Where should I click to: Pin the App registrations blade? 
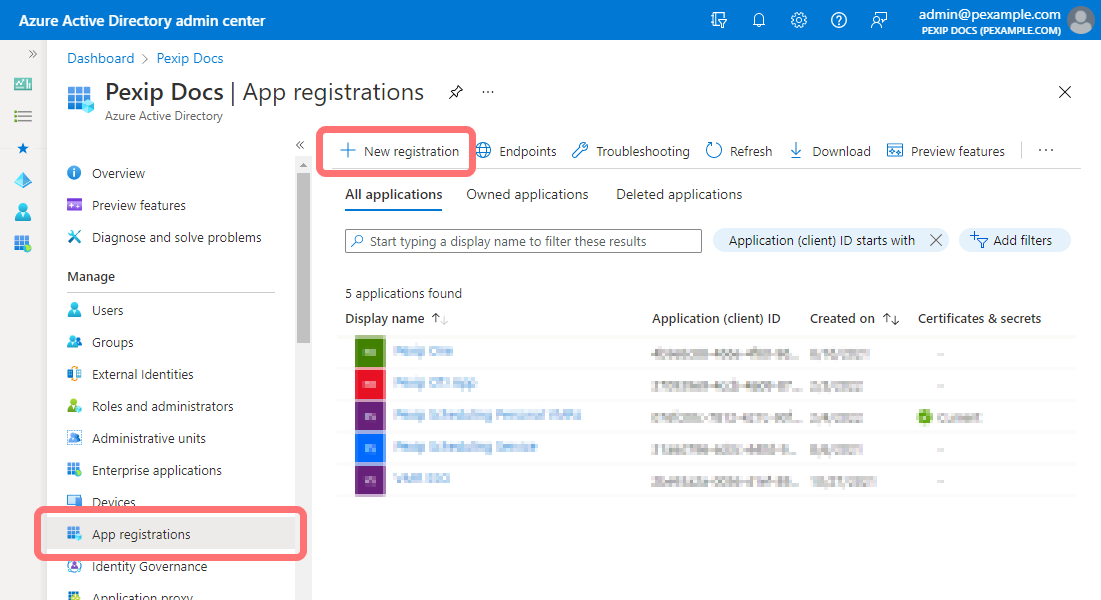pos(456,92)
